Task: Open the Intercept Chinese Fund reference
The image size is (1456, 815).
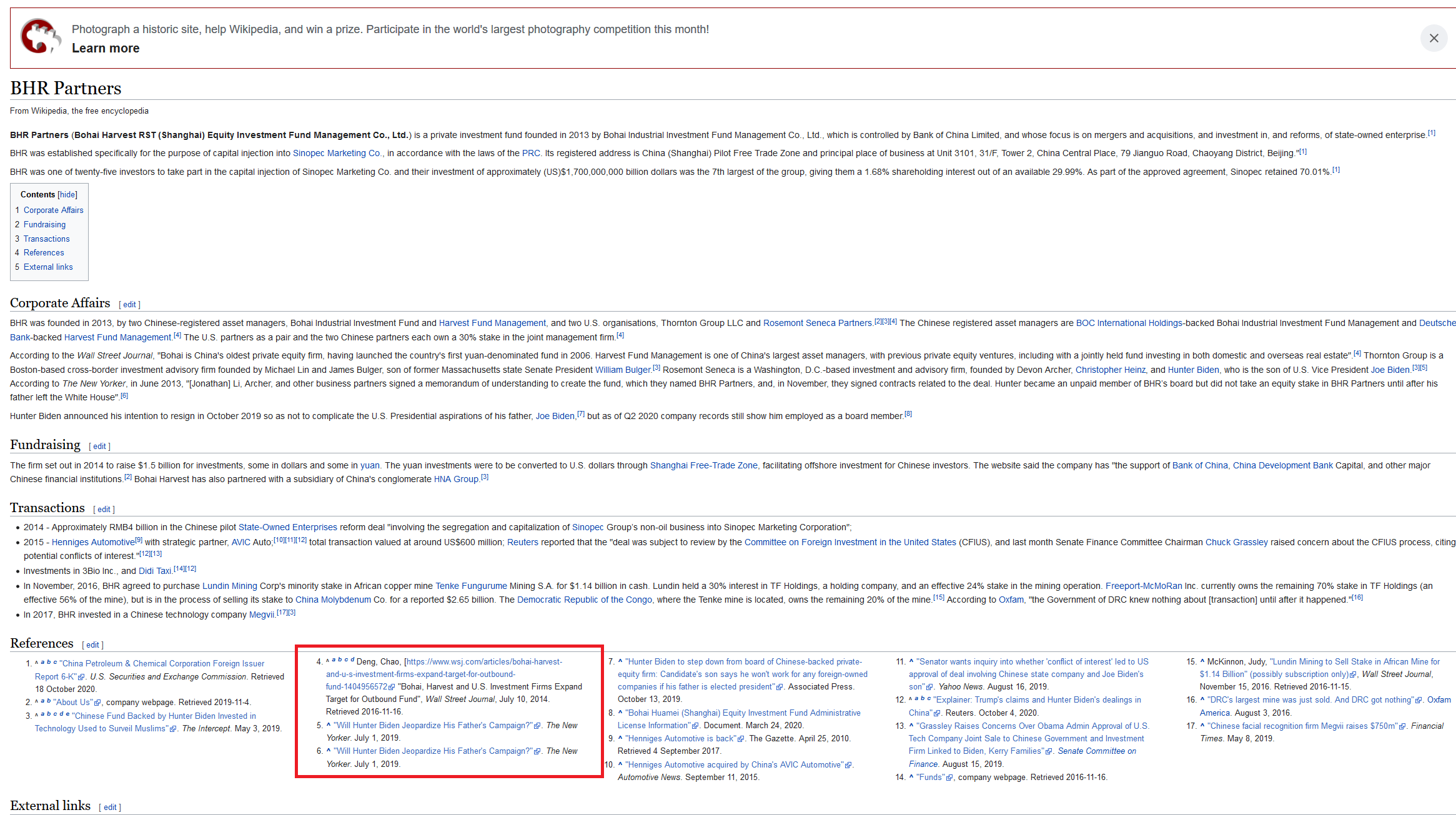Action: pos(146,723)
